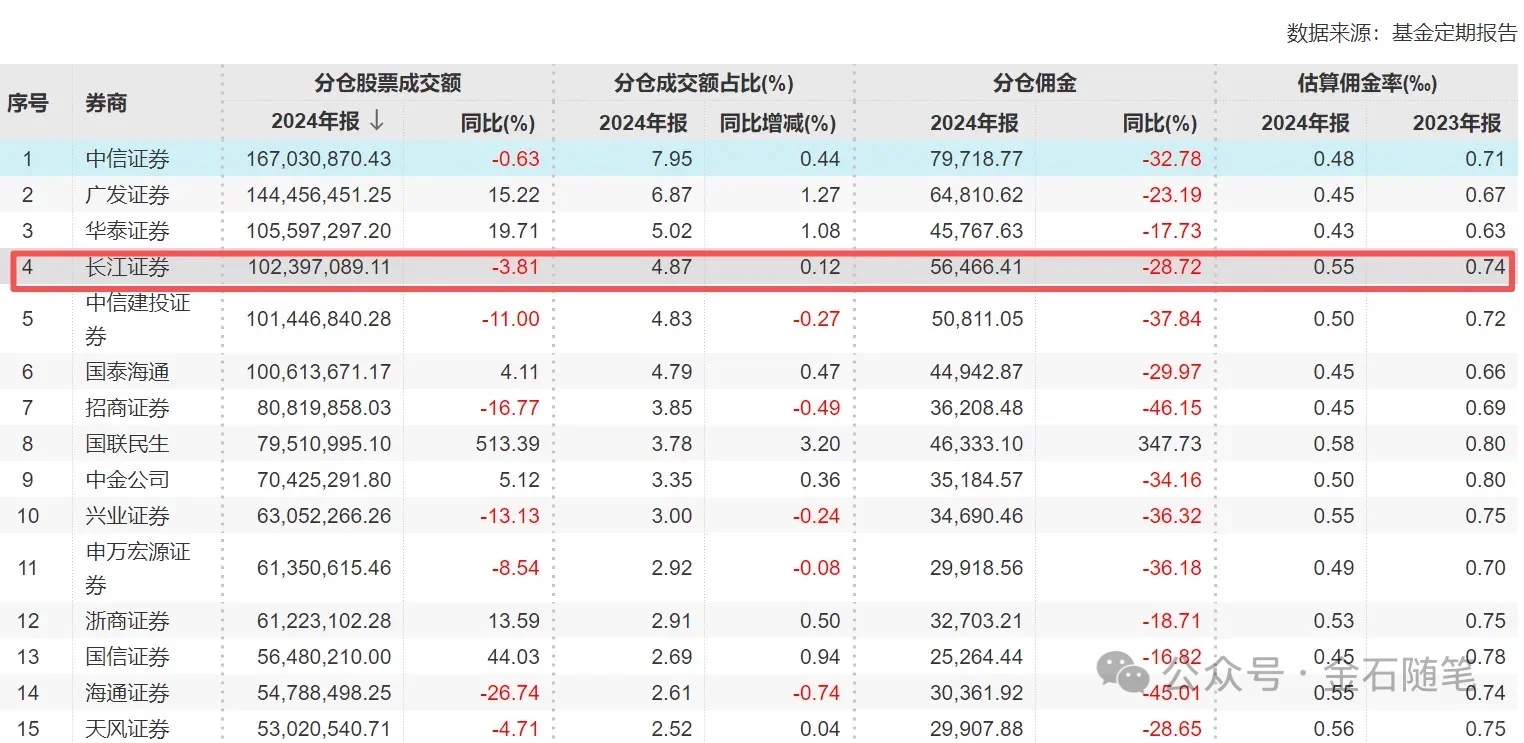
Task: Open 广发证券 broker link
Action: pyautogui.click(x=127, y=195)
